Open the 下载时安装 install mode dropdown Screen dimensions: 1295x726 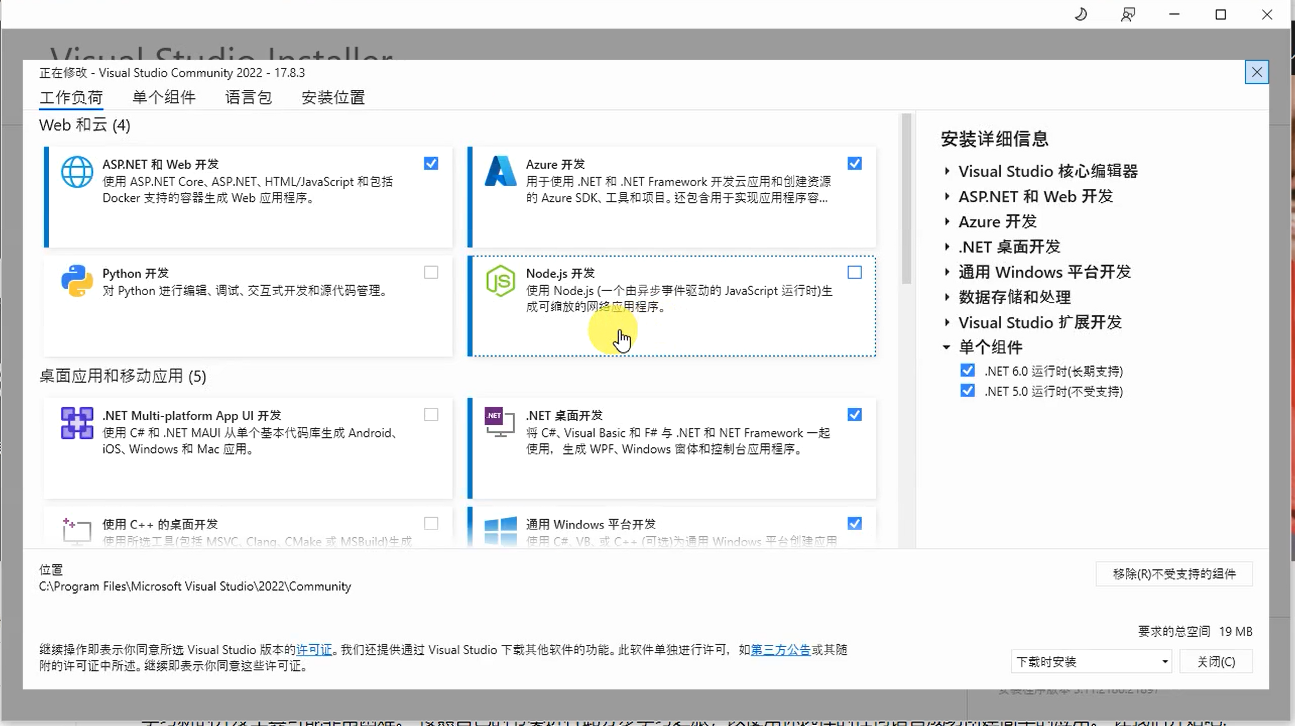click(1091, 662)
